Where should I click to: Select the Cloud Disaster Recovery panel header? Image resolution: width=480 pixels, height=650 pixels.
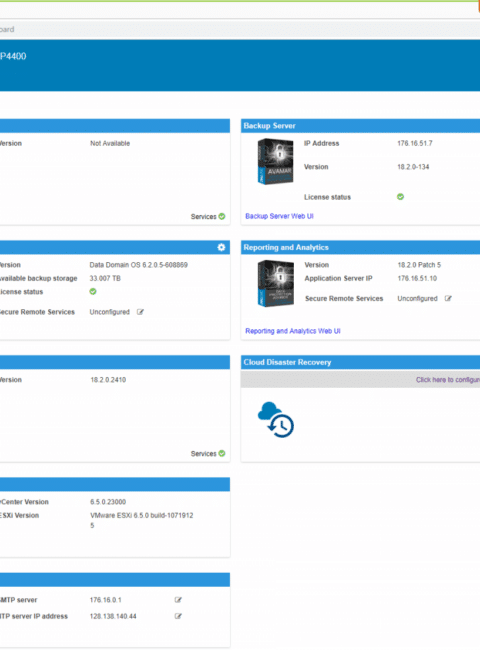click(x=360, y=362)
